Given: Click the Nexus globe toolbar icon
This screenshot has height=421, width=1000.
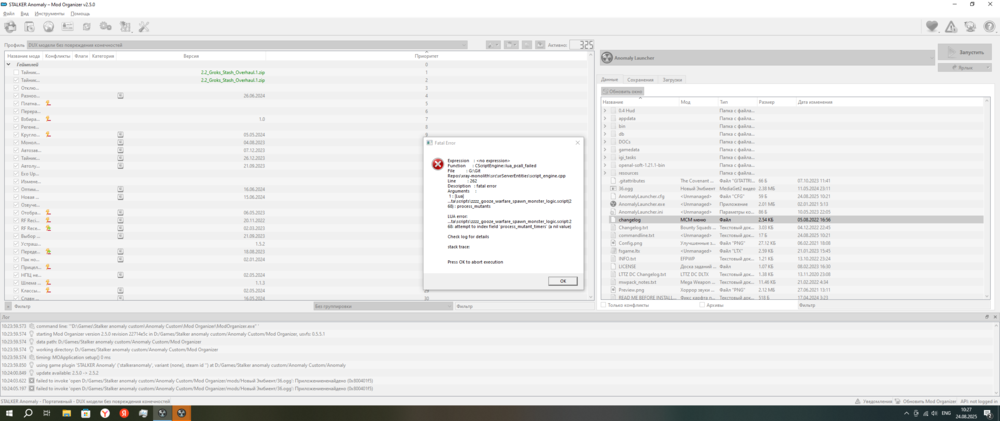Looking at the screenshot, I should point(48,27).
